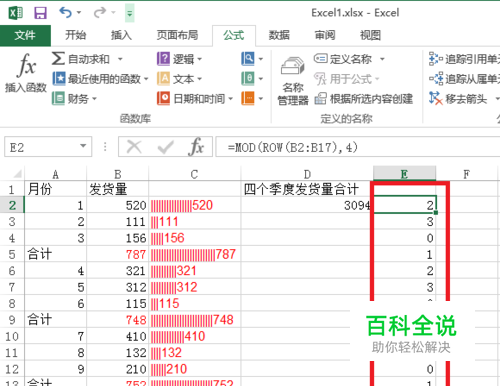This screenshot has height=386, width=500.
Task: Click cell B12 with value 210
Action: tap(117, 369)
